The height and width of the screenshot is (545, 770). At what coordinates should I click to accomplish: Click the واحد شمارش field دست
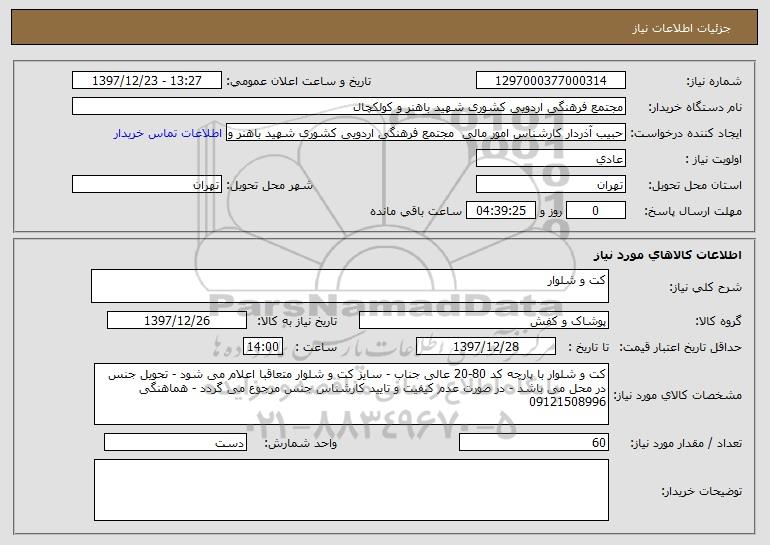tap(175, 442)
